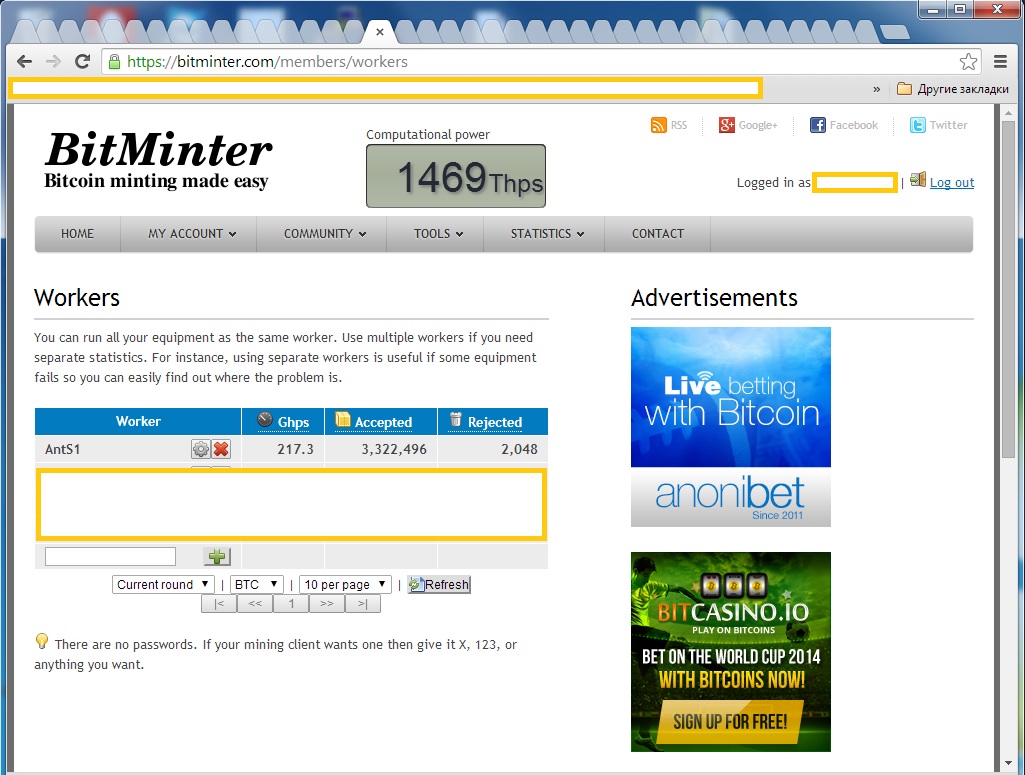Open the RSS feed icon
Image resolution: width=1025 pixels, height=775 pixels.
658,125
